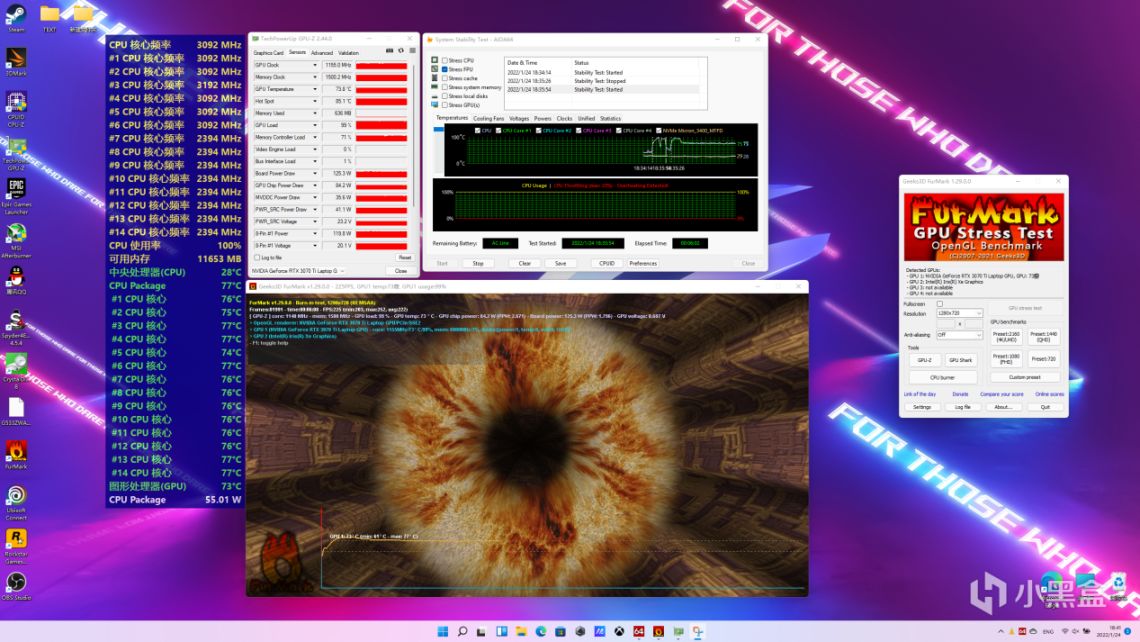Launch Rockstar Games desktop icon
This screenshot has width=1140, height=642.
pos(15,546)
